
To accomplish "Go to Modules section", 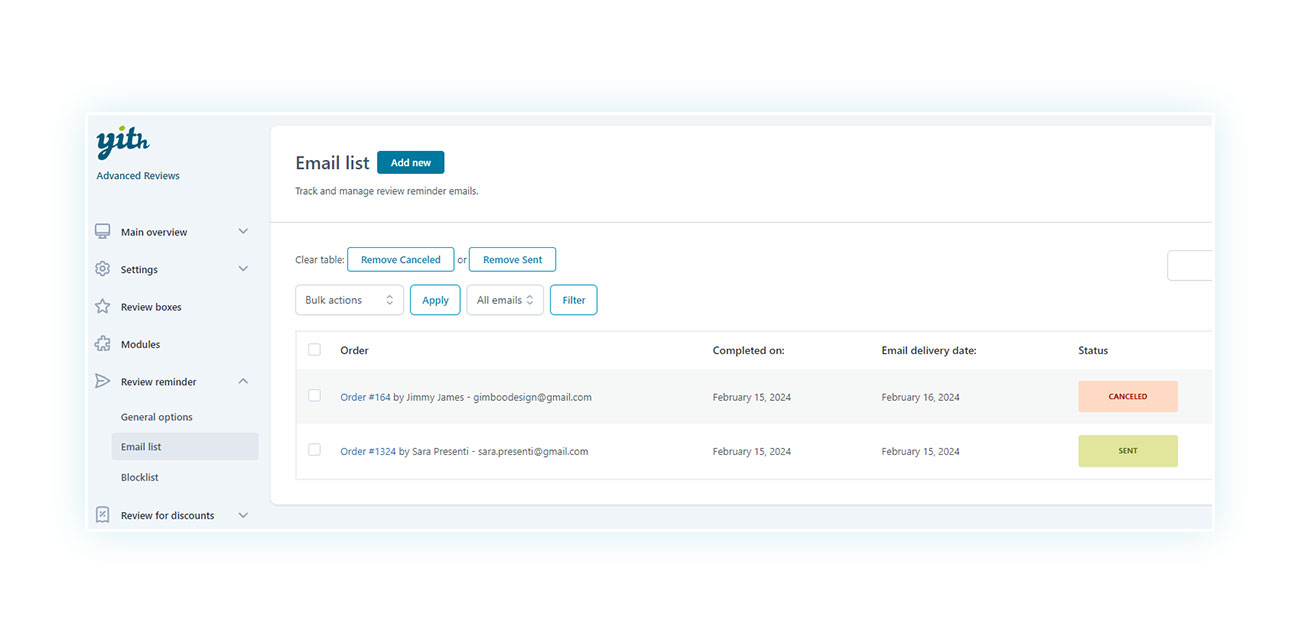I will (140, 344).
